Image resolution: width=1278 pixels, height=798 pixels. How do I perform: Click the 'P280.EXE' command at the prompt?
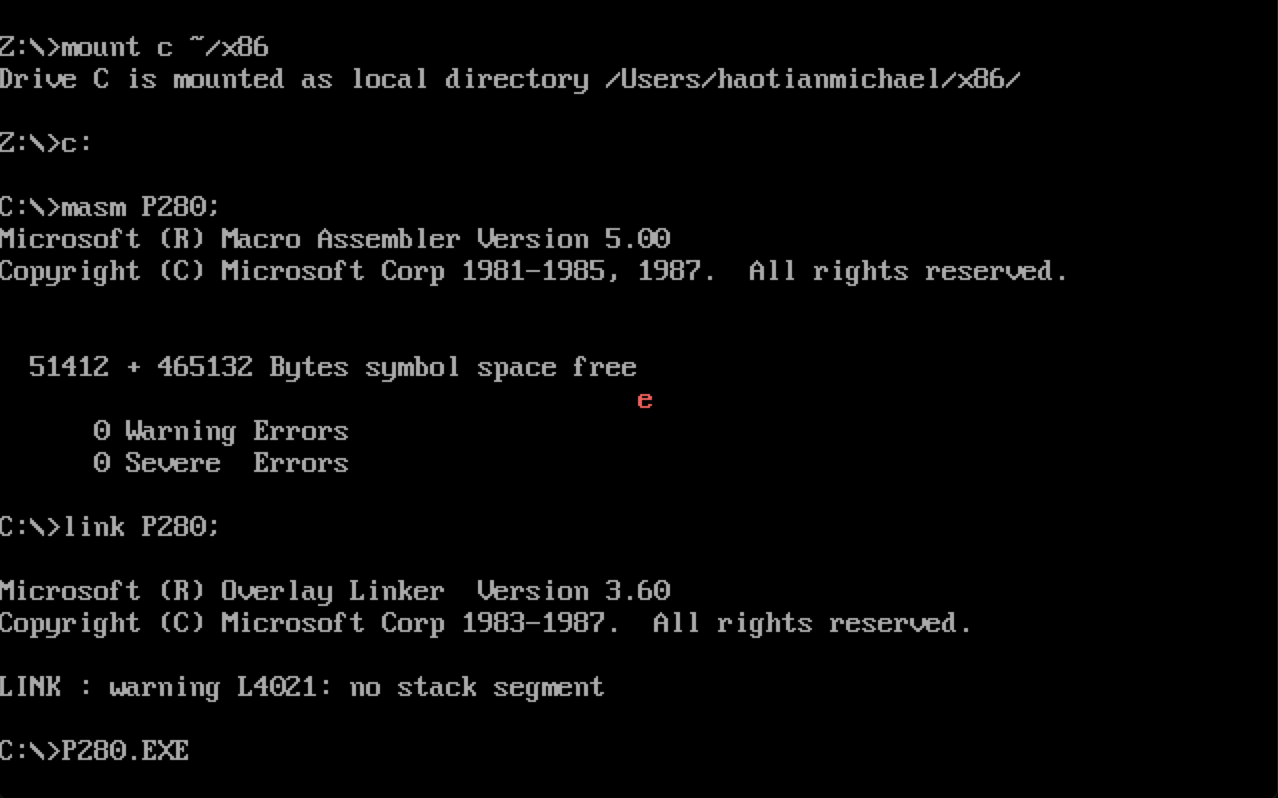tap(125, 751)
